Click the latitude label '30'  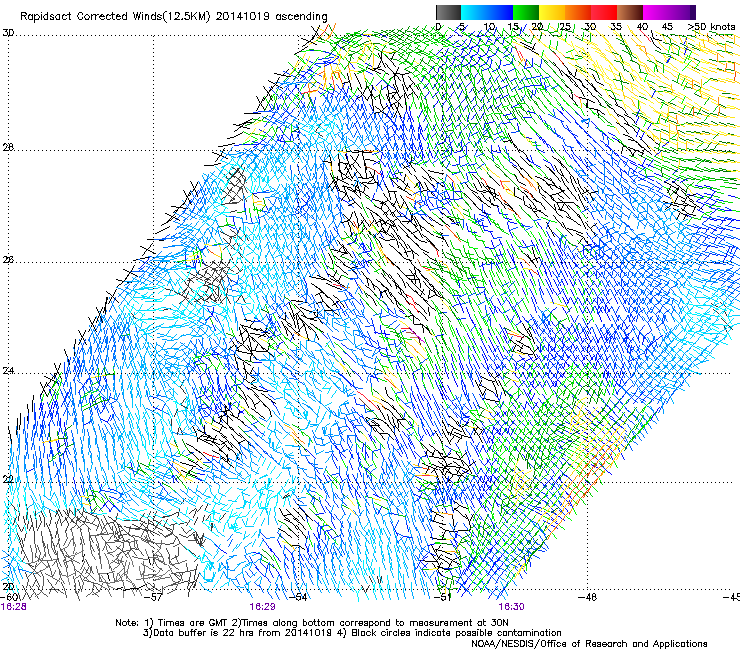pos(8,33)
